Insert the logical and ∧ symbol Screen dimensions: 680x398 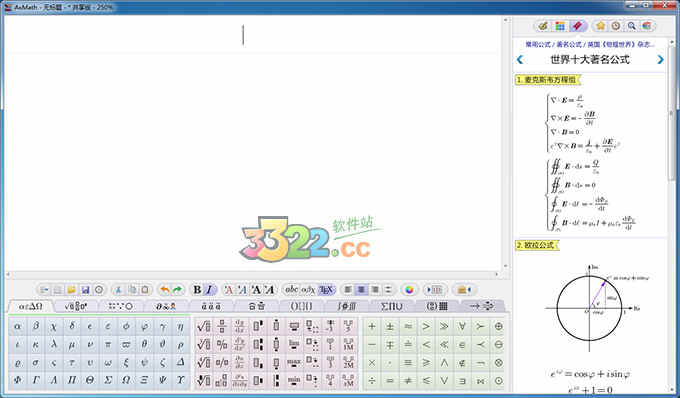pos(444,362)
